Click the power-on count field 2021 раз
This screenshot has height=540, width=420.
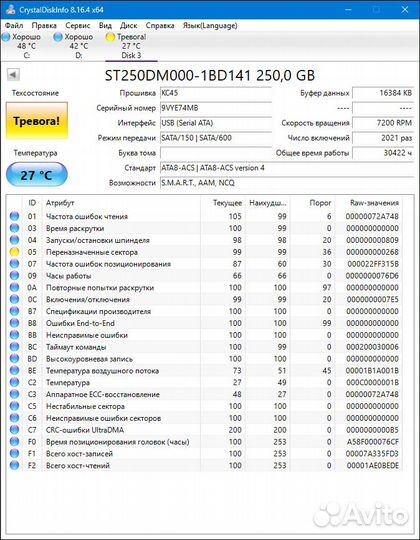point(383,138)
